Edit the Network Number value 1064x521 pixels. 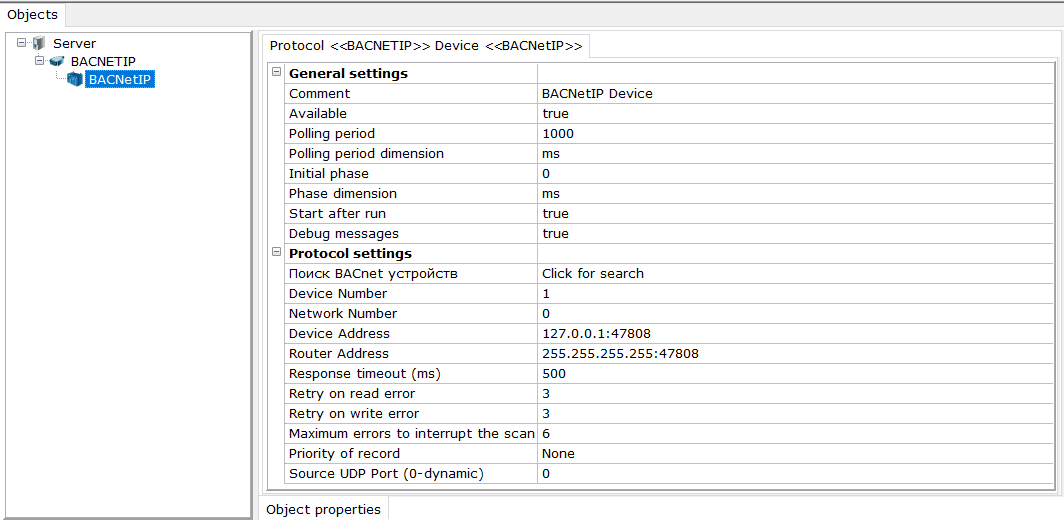point(795,314)
